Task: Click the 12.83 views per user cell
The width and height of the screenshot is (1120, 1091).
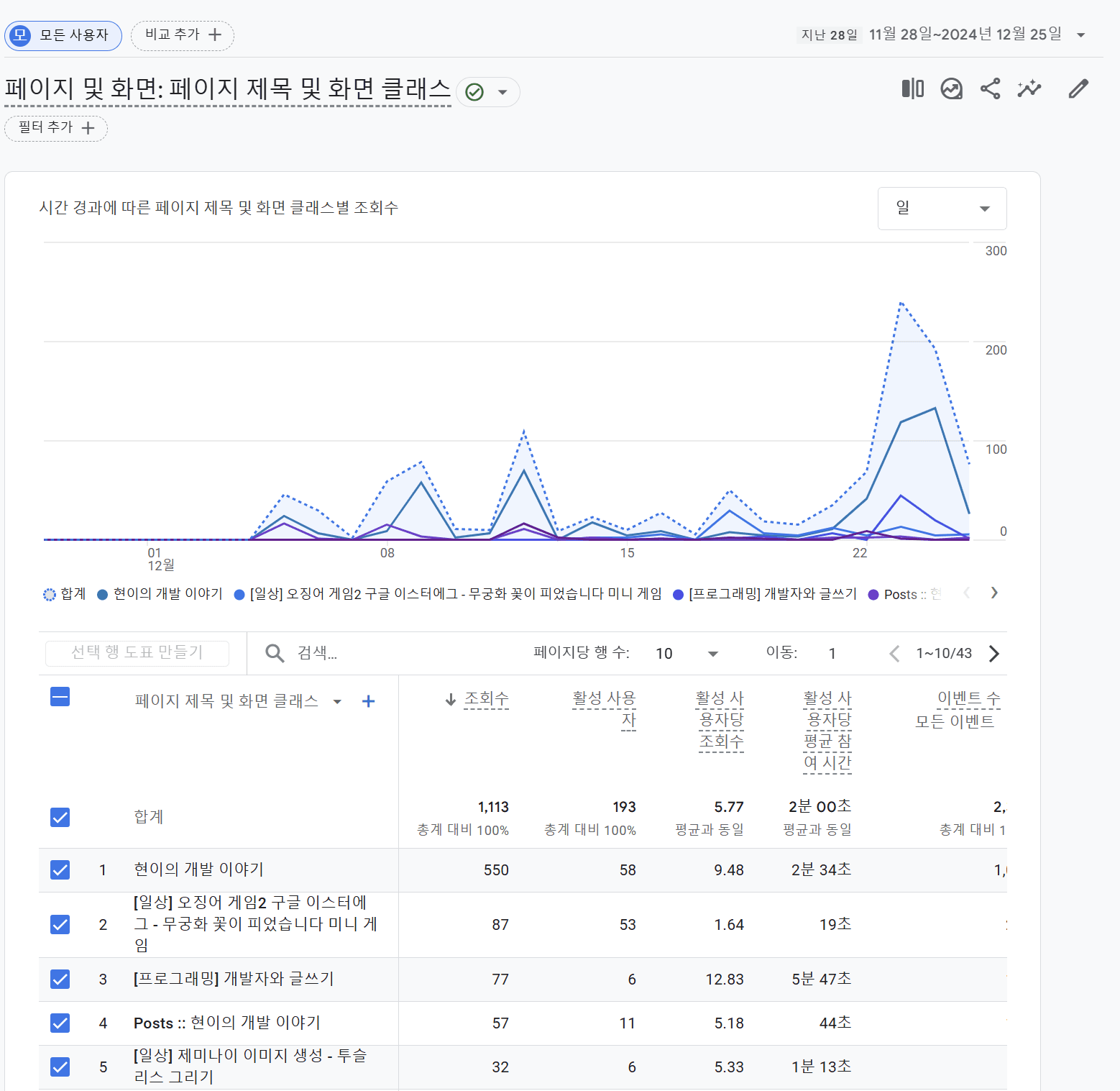Action: [x=725, y=980]
